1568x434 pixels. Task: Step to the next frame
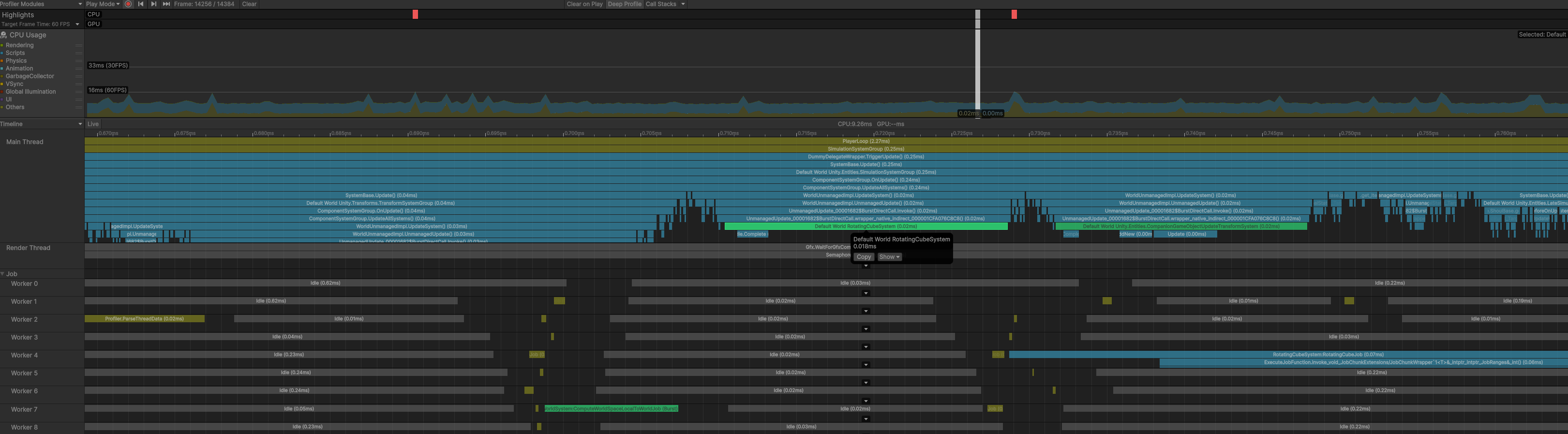tap(153, 4)
